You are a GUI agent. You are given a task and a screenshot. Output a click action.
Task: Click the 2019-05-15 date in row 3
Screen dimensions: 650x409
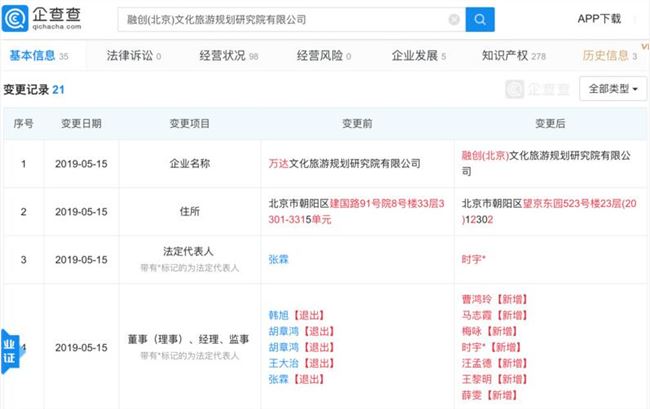[x=81, y=259]
